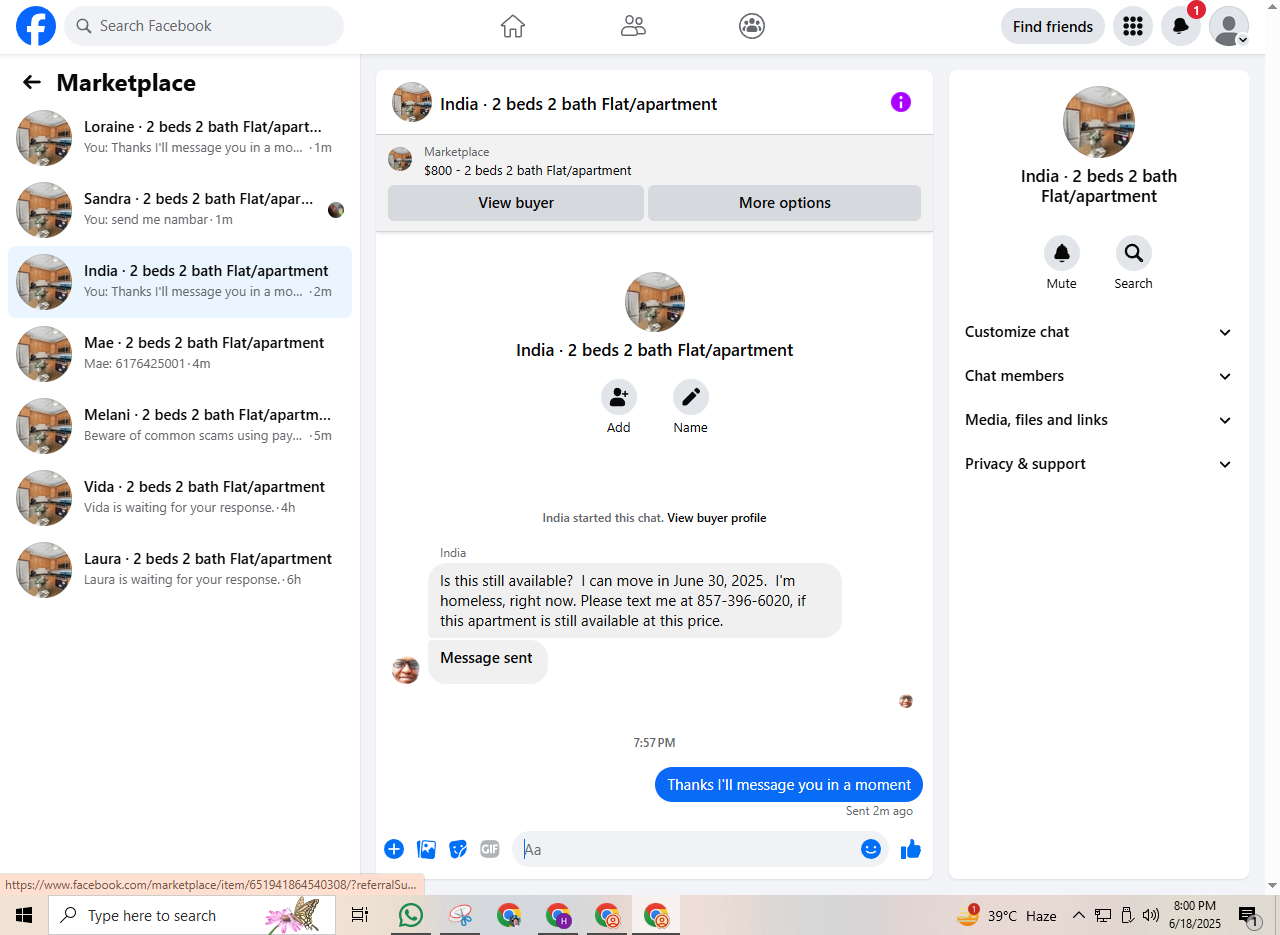This screenshot has height=935, width=1280.
Task: Click the More options button
Action: coord(785,203)
